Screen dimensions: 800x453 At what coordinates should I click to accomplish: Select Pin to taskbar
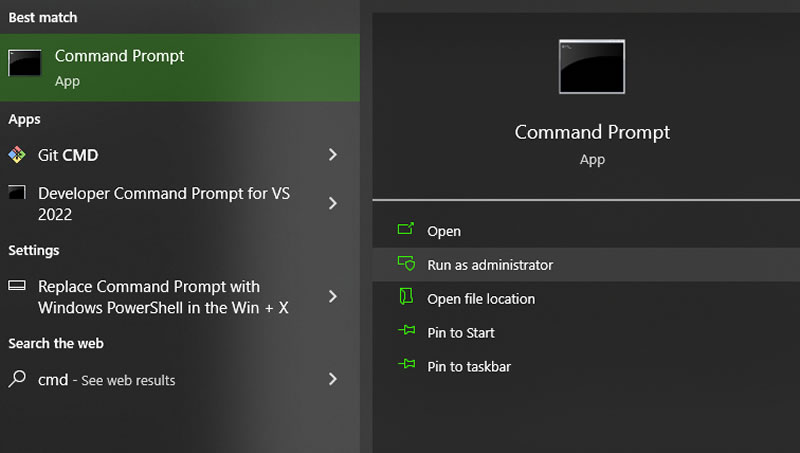(586, 366)
